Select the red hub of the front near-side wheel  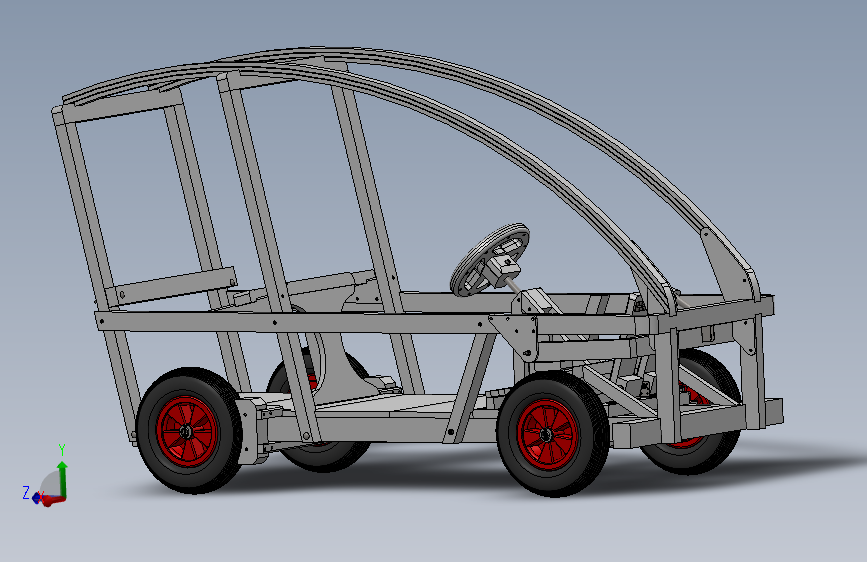tap(547, 435)
